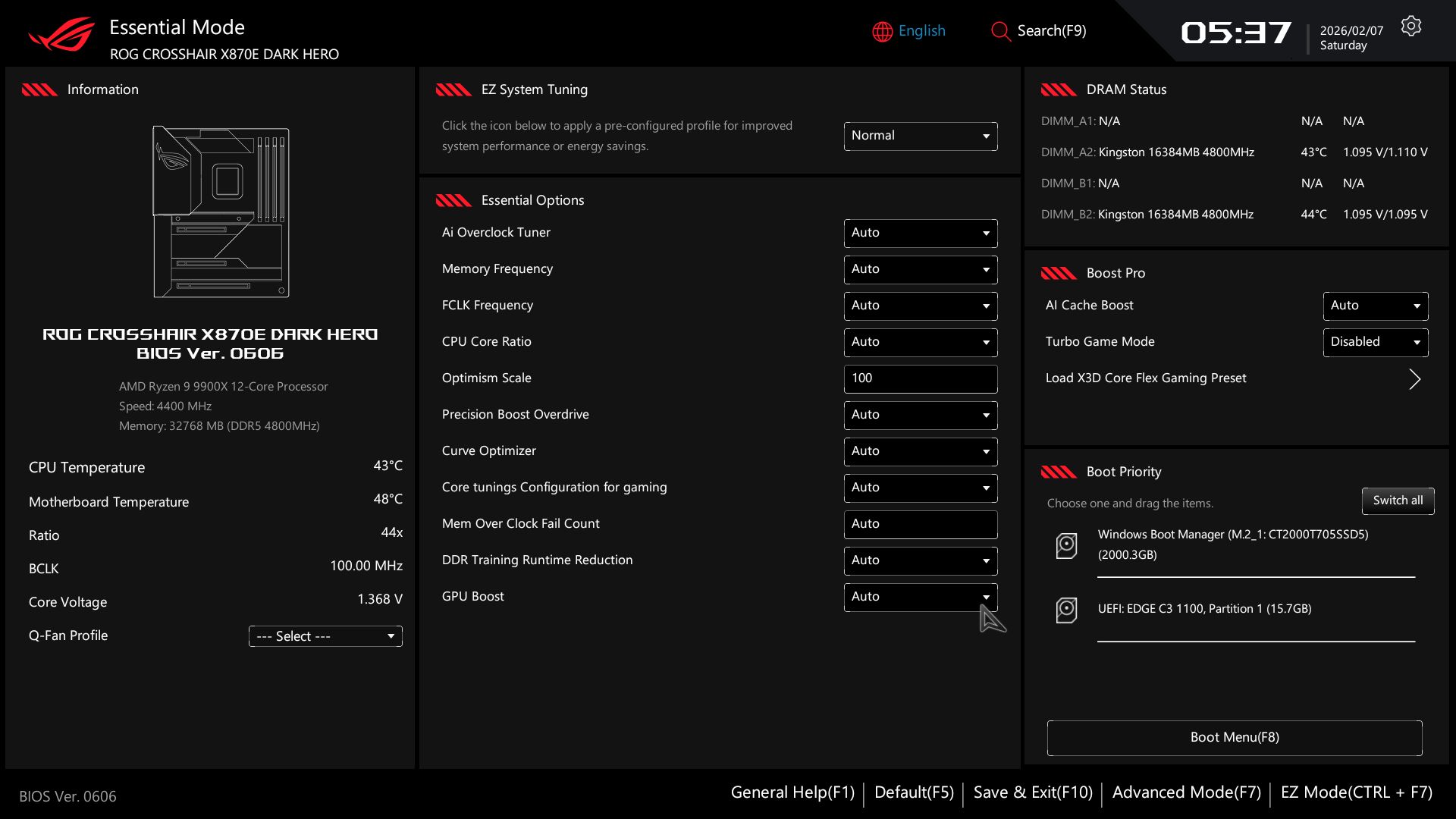Open the Q-Fan Profile select dropdown

pos(325,636)
